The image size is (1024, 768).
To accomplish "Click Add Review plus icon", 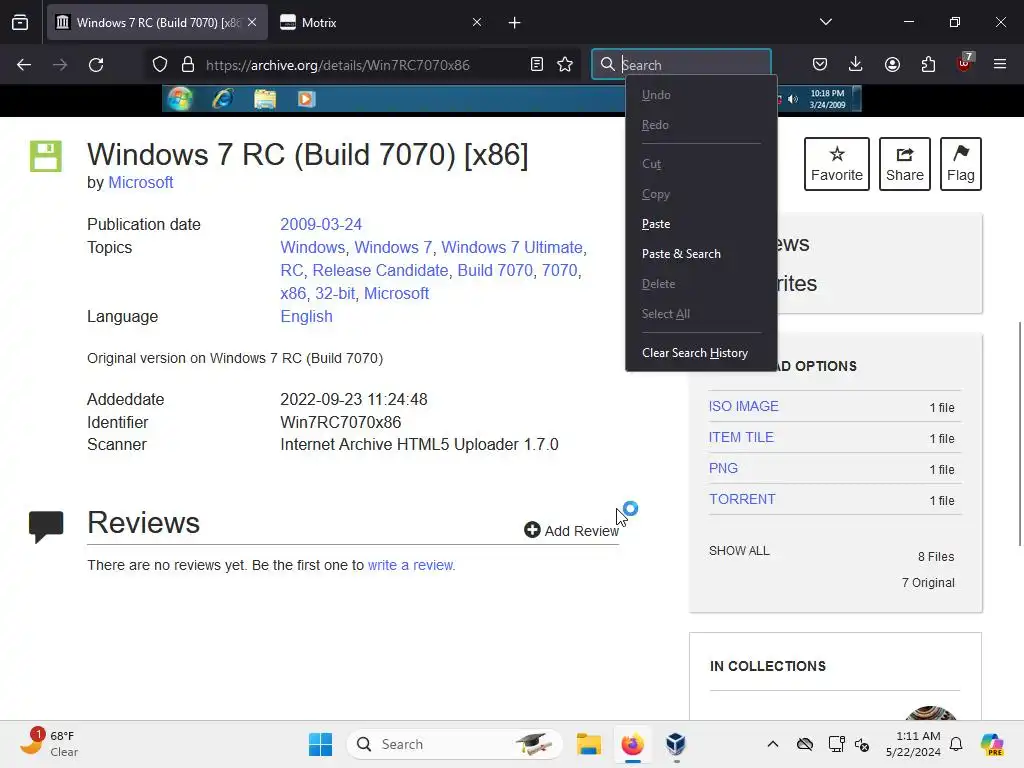I will tap(532, 530).
